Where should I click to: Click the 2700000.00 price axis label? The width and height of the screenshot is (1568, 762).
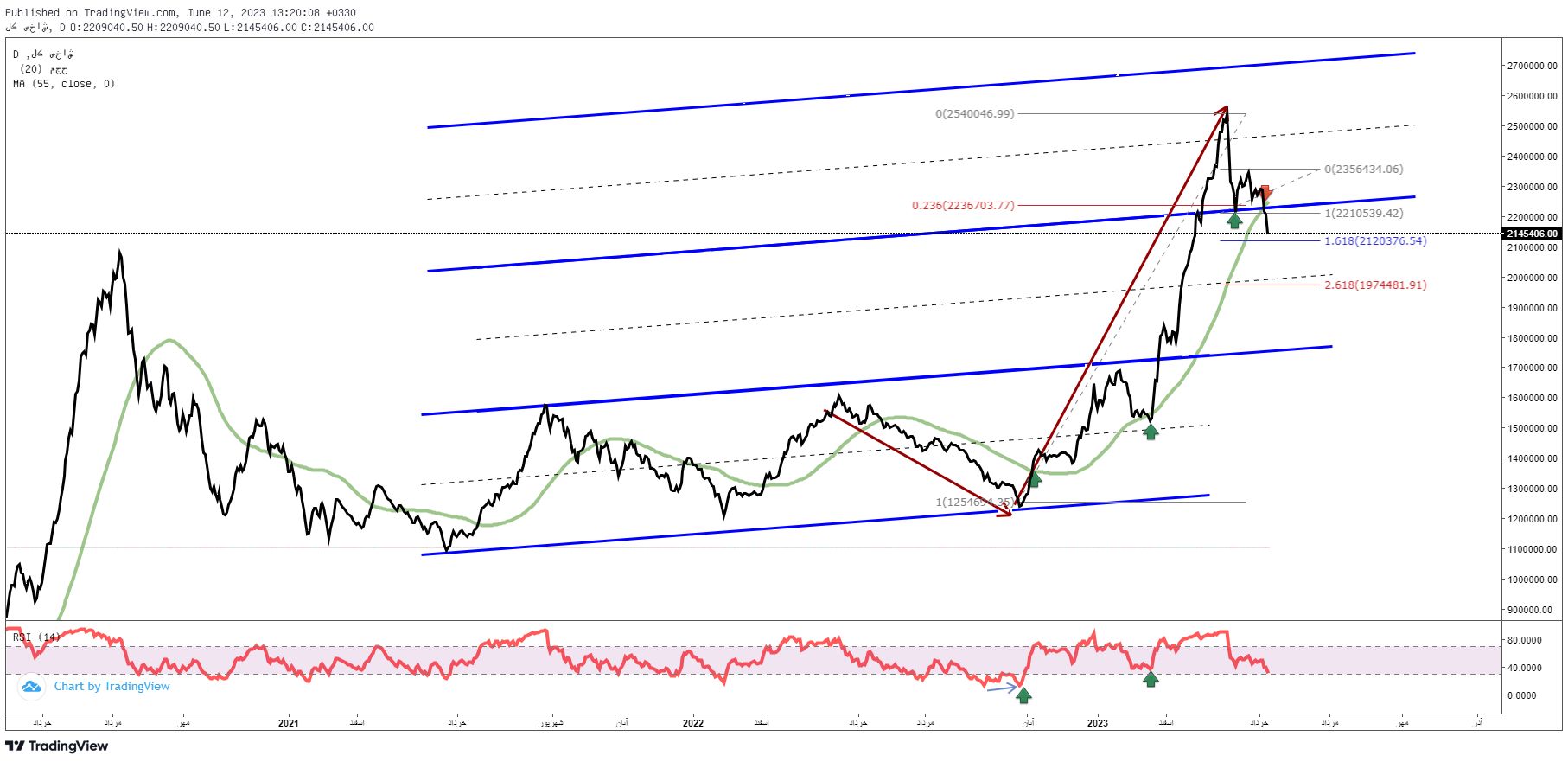click(1533, 66)
